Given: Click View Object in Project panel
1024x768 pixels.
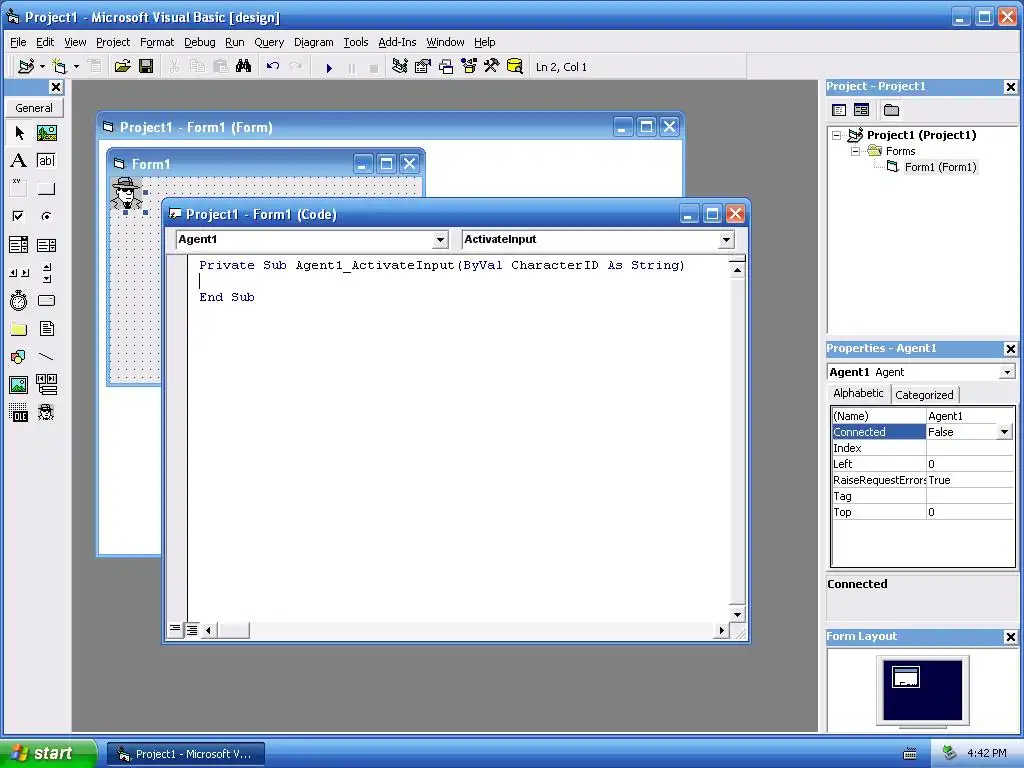Looking at the screenshot, I should (x=861, y=110).
